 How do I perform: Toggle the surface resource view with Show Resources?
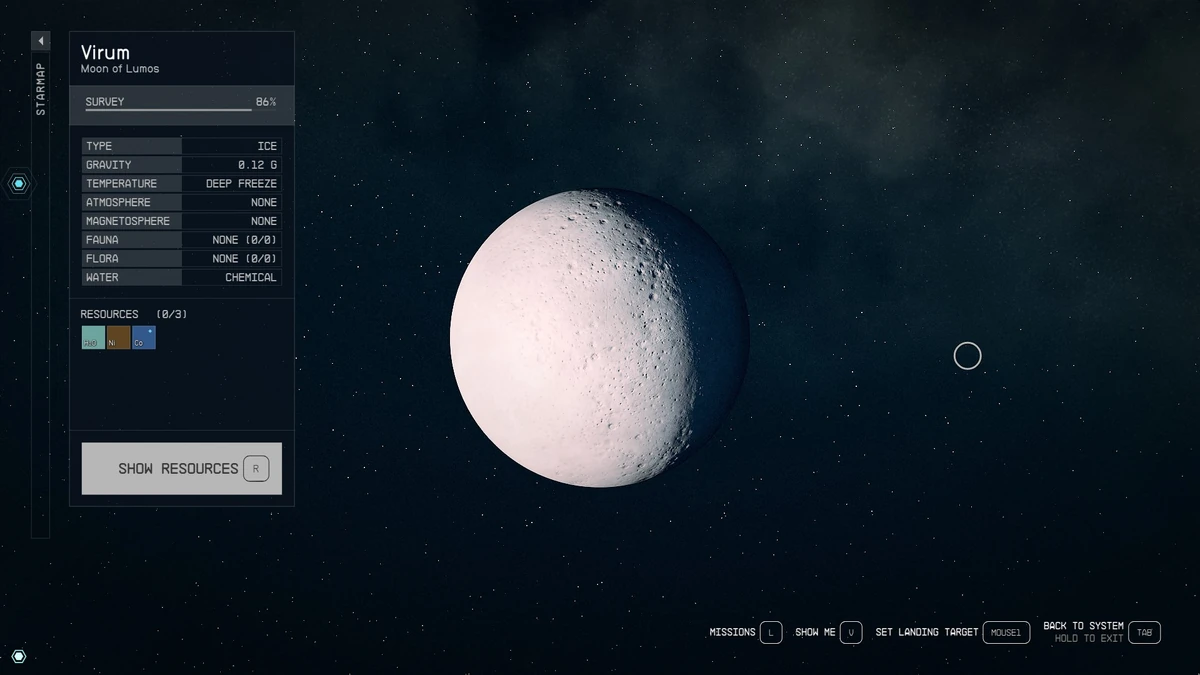pyautogui.click(x=181, y=468)
